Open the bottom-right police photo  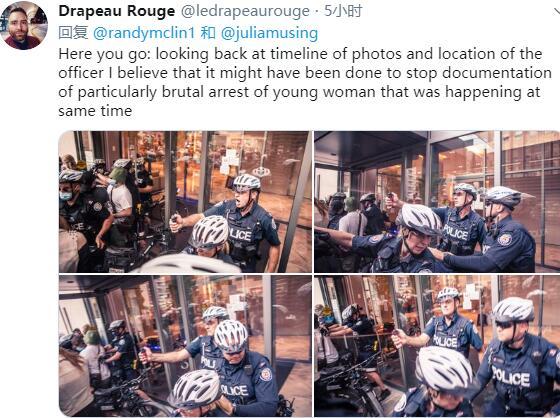[437, 346]
